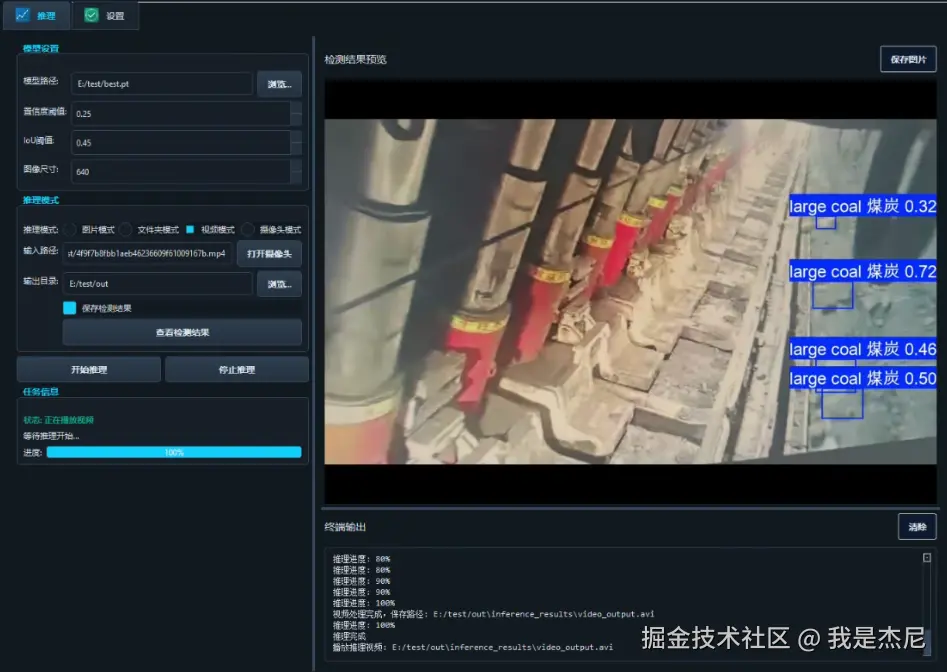Click the stepper beside the 0.25 confidence field
The height and width of the screenshot is (672, 947).
click(297, 112)
